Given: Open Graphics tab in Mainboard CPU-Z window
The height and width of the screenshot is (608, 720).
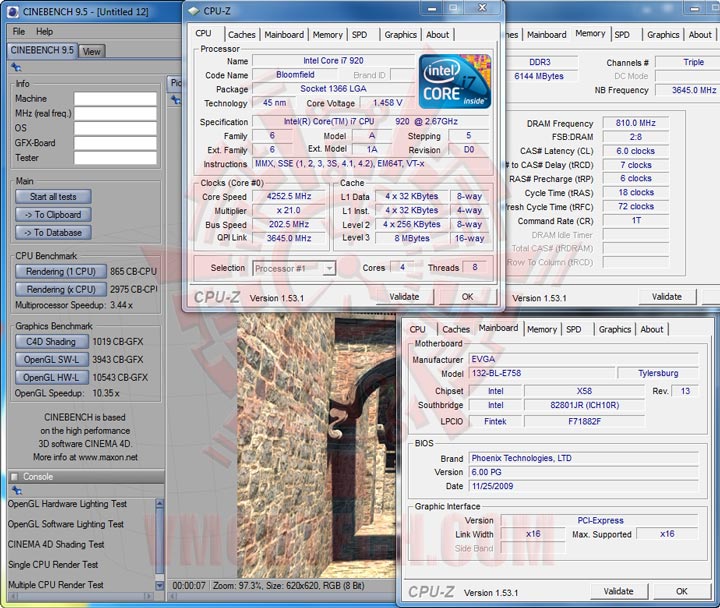Looking at the screenshot, I should (x=615, y=329).
